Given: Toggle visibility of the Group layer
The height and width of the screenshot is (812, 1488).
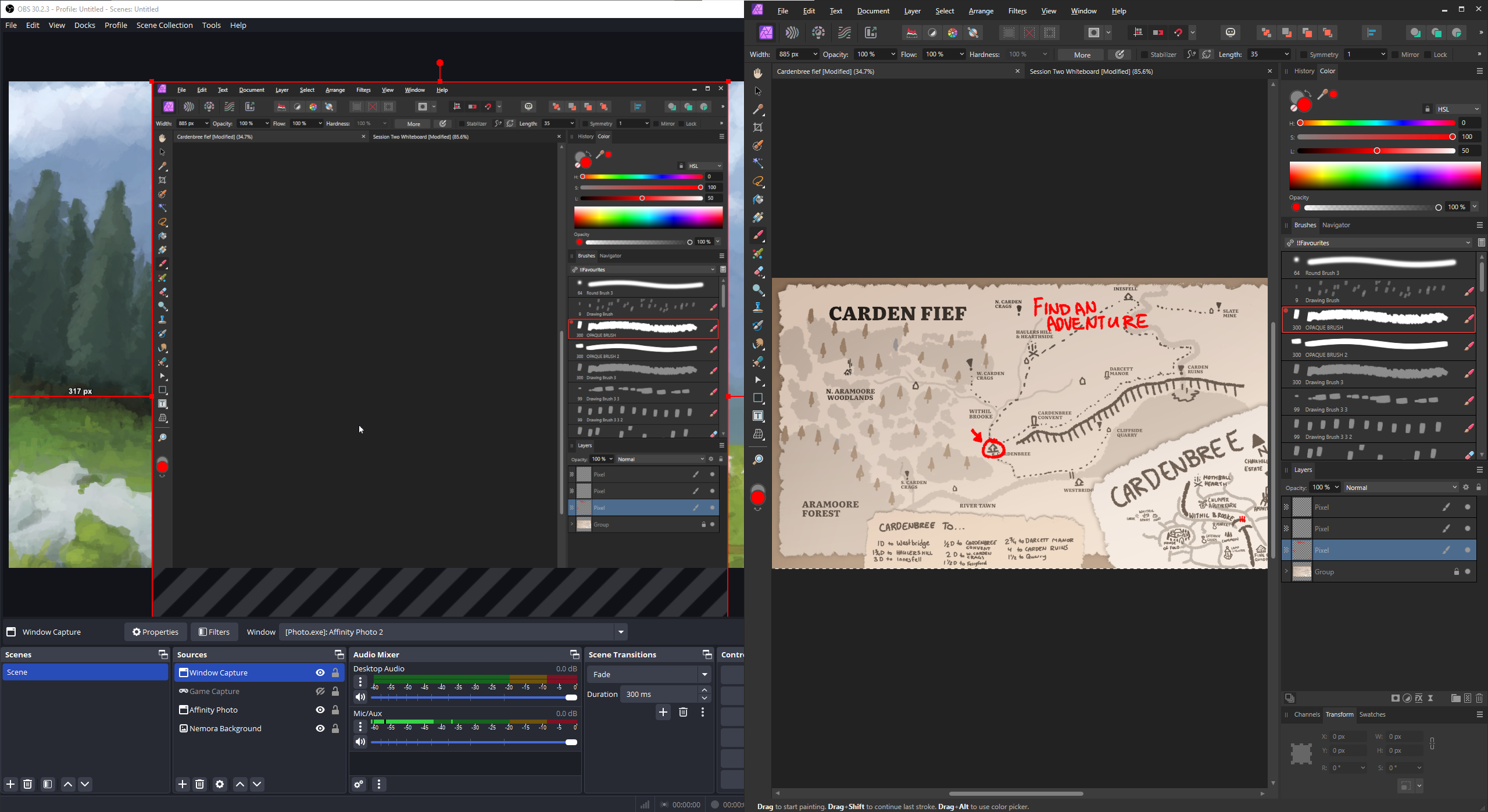Looking at the screenshot, I should [1468, 572].
